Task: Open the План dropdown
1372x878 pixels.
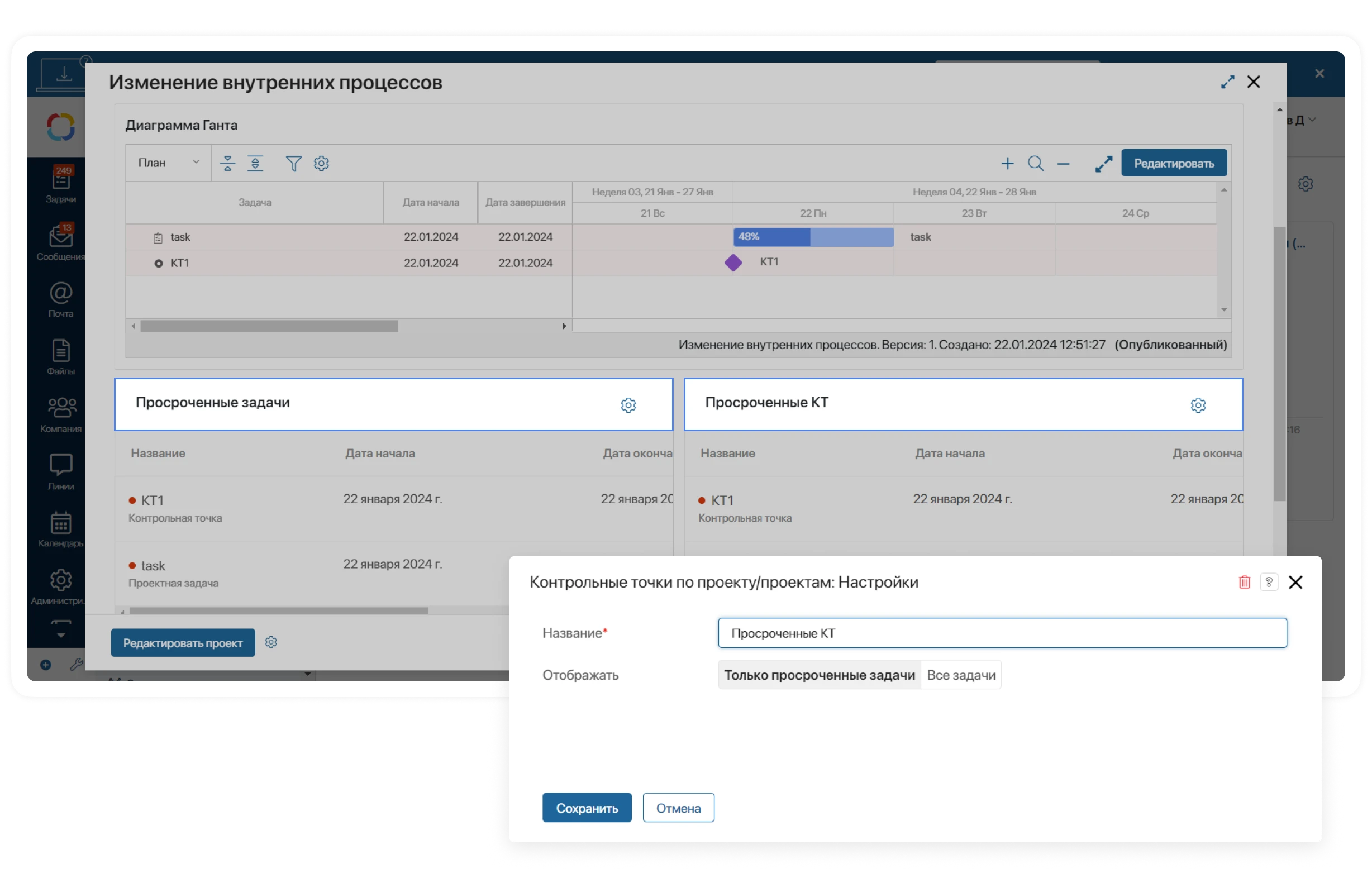Action: [x=168, y=163]
